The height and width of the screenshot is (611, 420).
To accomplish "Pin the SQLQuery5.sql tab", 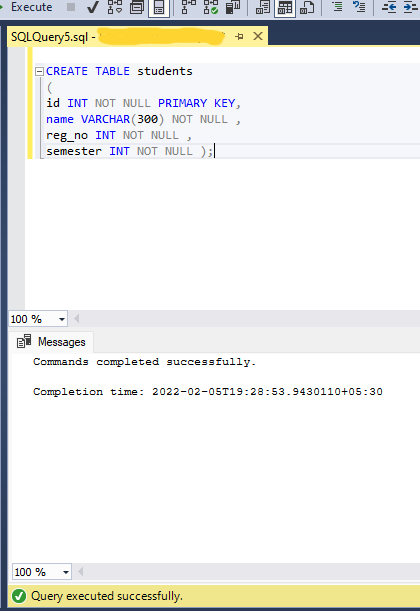I will 239,37.
